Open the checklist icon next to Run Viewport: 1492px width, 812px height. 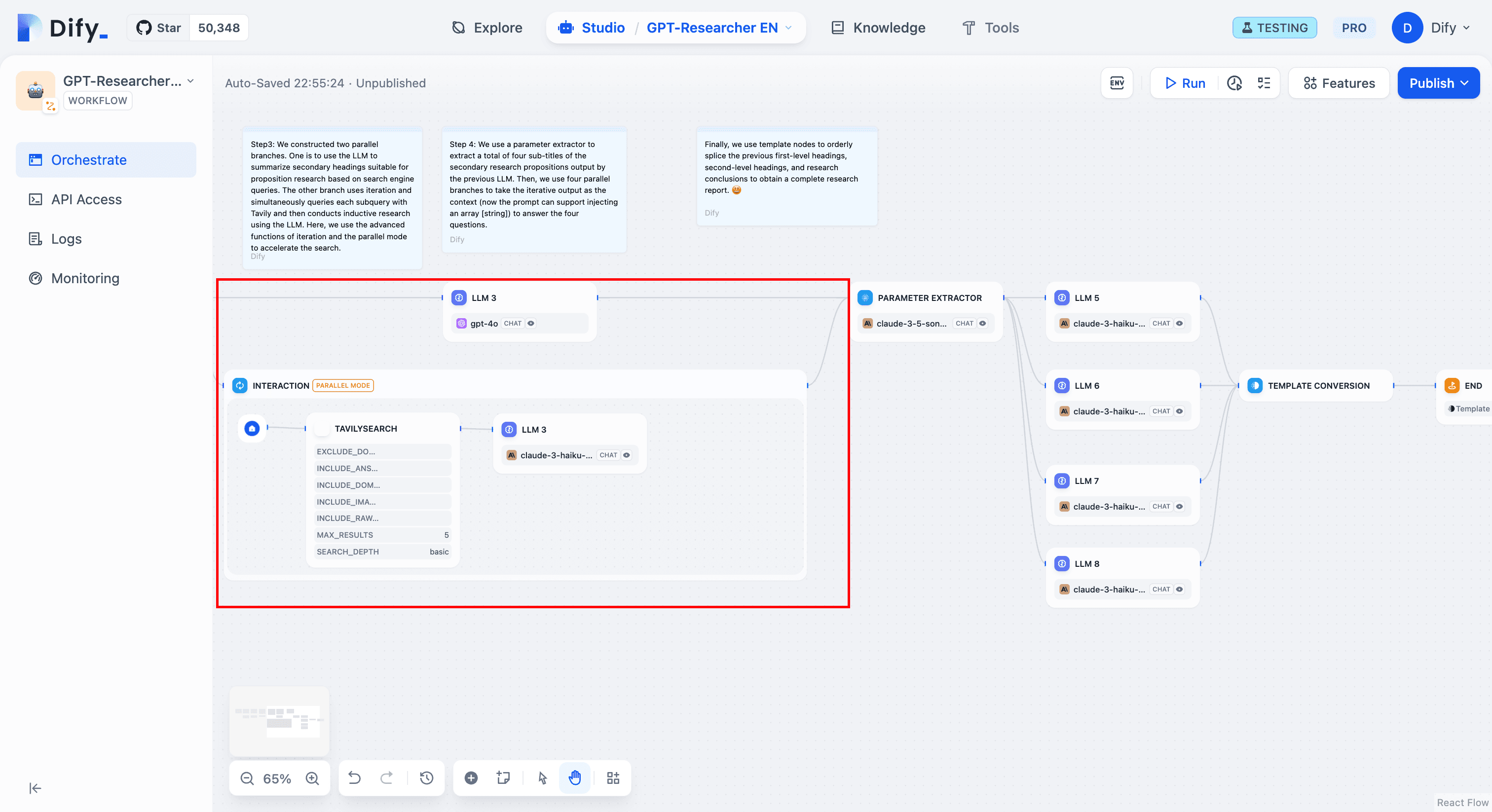pos(1264,83)
